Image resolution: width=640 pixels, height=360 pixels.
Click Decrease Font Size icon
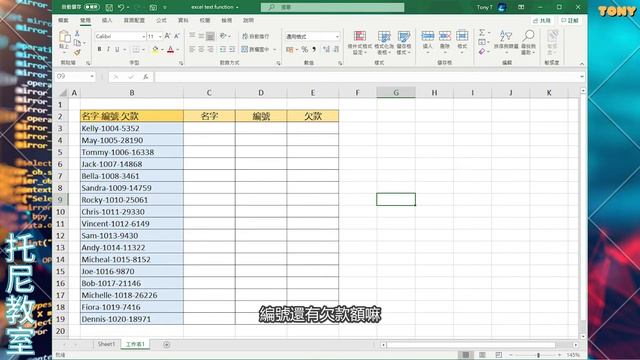tap(177, 36)
